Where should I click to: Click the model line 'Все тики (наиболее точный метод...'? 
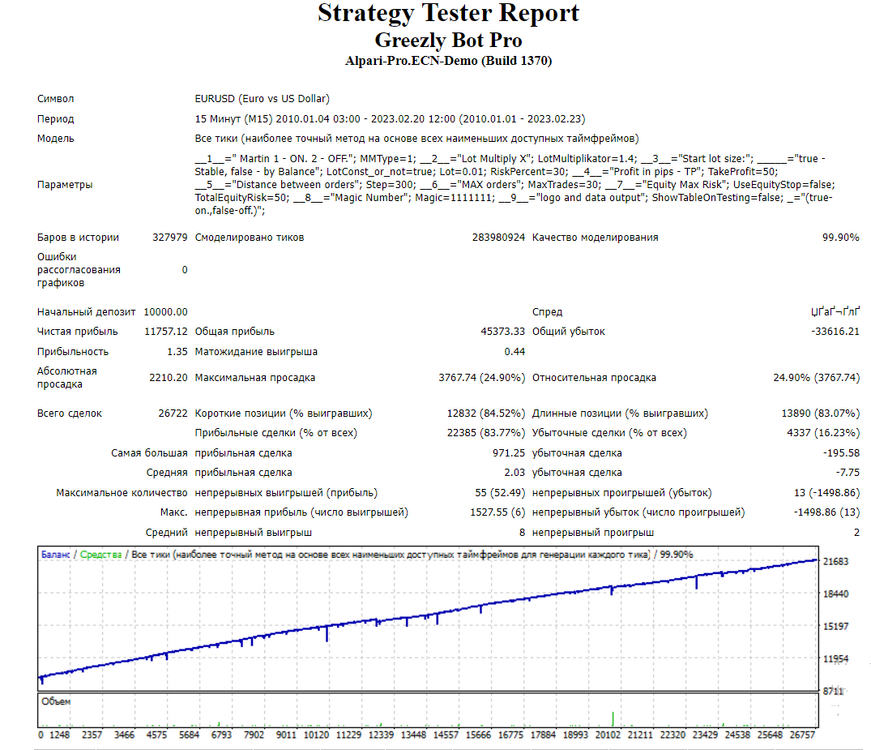417,138
